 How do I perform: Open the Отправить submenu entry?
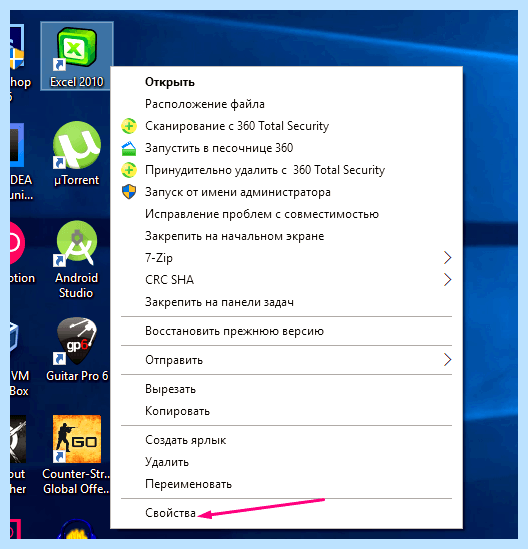(286, 360)
